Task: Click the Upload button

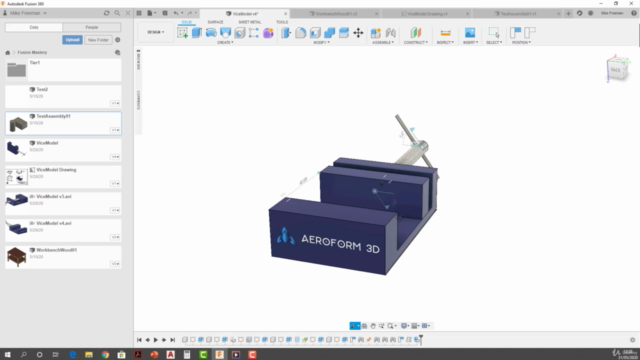Action: point(72,40)
